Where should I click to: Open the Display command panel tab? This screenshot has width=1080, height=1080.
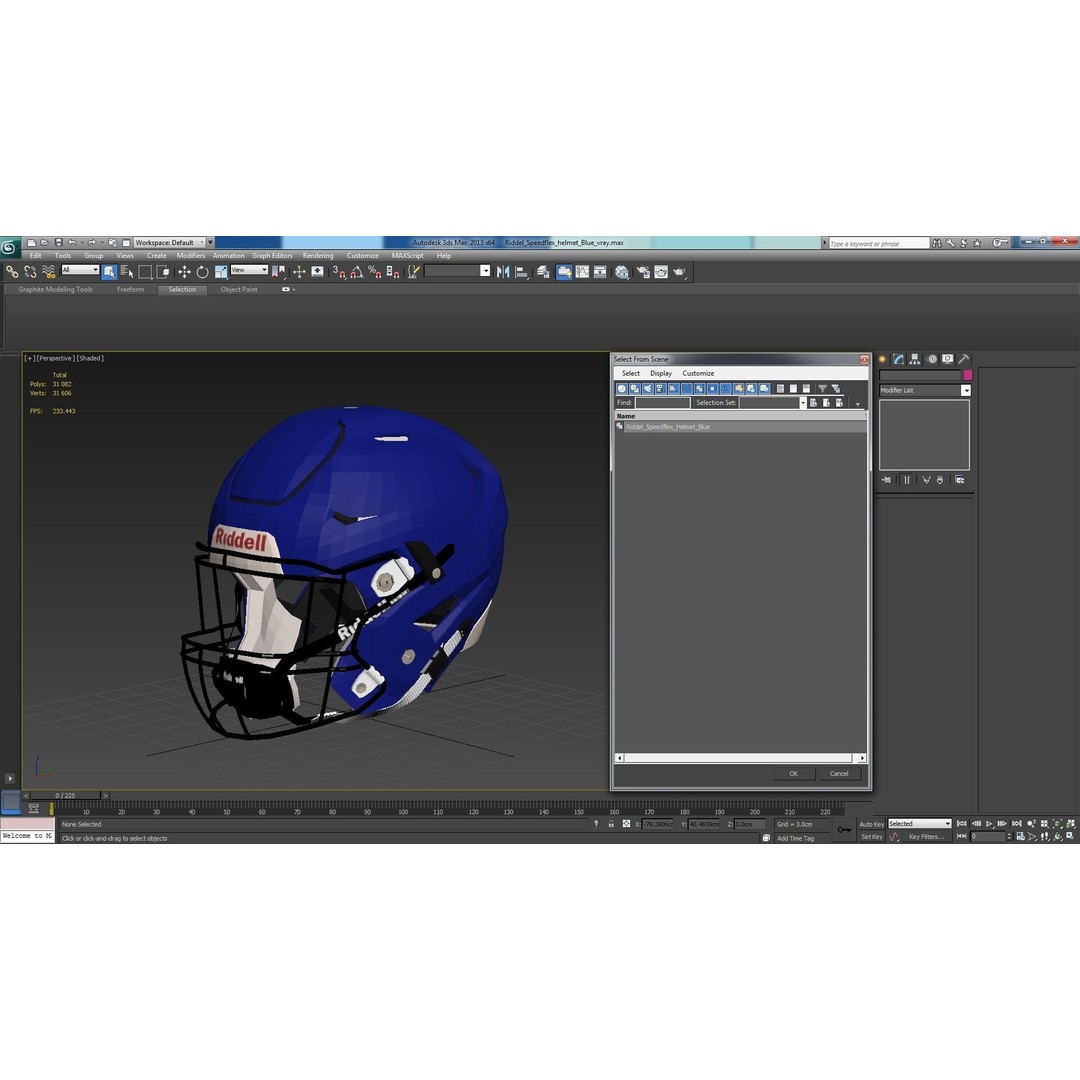[x=948, y=359]
